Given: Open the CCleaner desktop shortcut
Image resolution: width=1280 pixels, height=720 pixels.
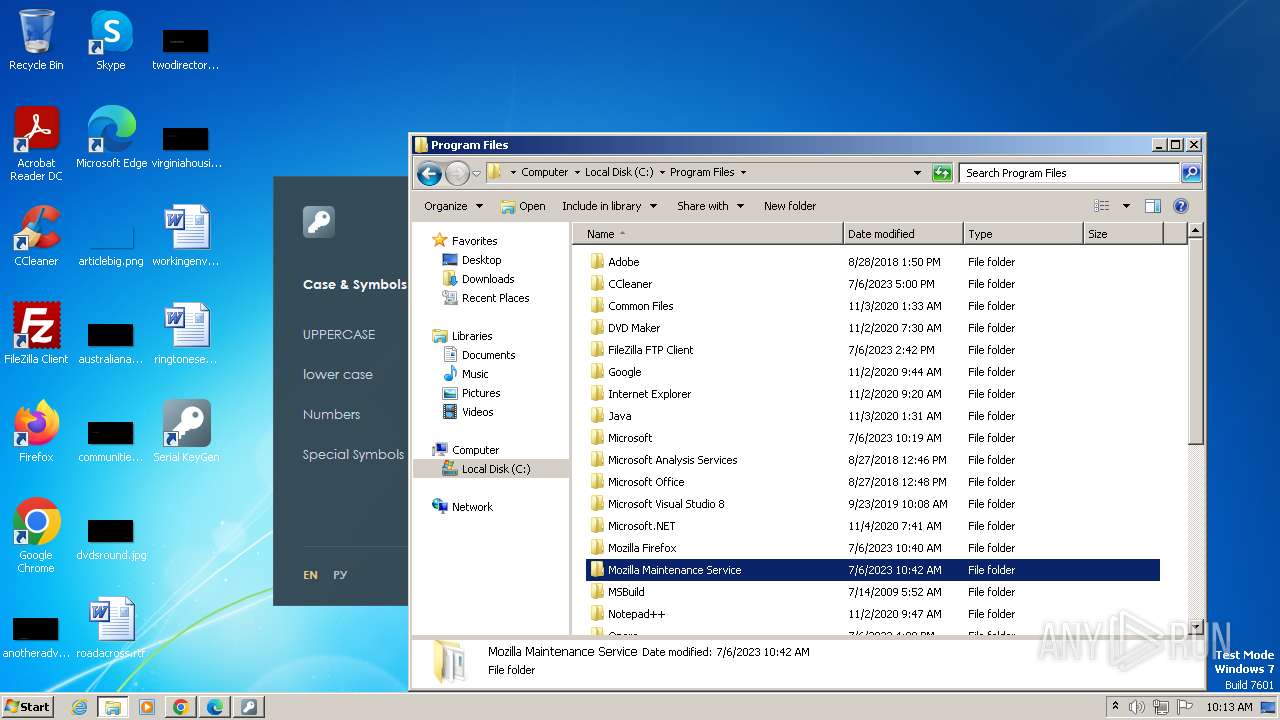Looking at the screenshot, I should (x=36, y=235).
